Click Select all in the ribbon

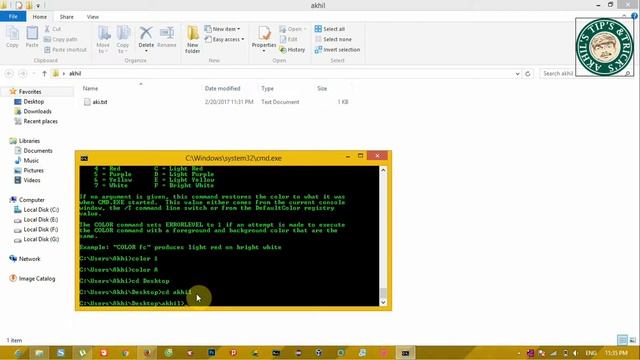(330, 29)
